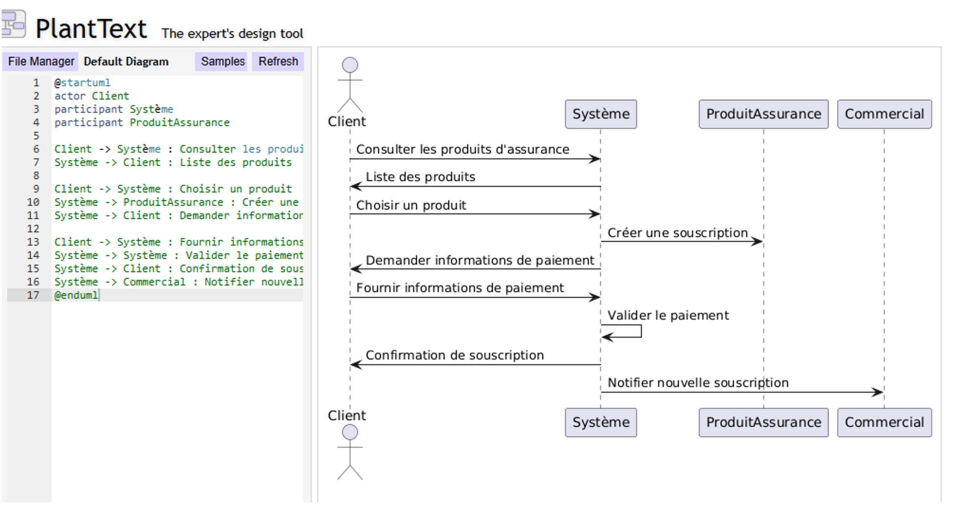The height and width of the screenshot is (527, 968).
Task: Click code line 'Client -> Système : Choisir un produit'
Action: coord(173,189)
